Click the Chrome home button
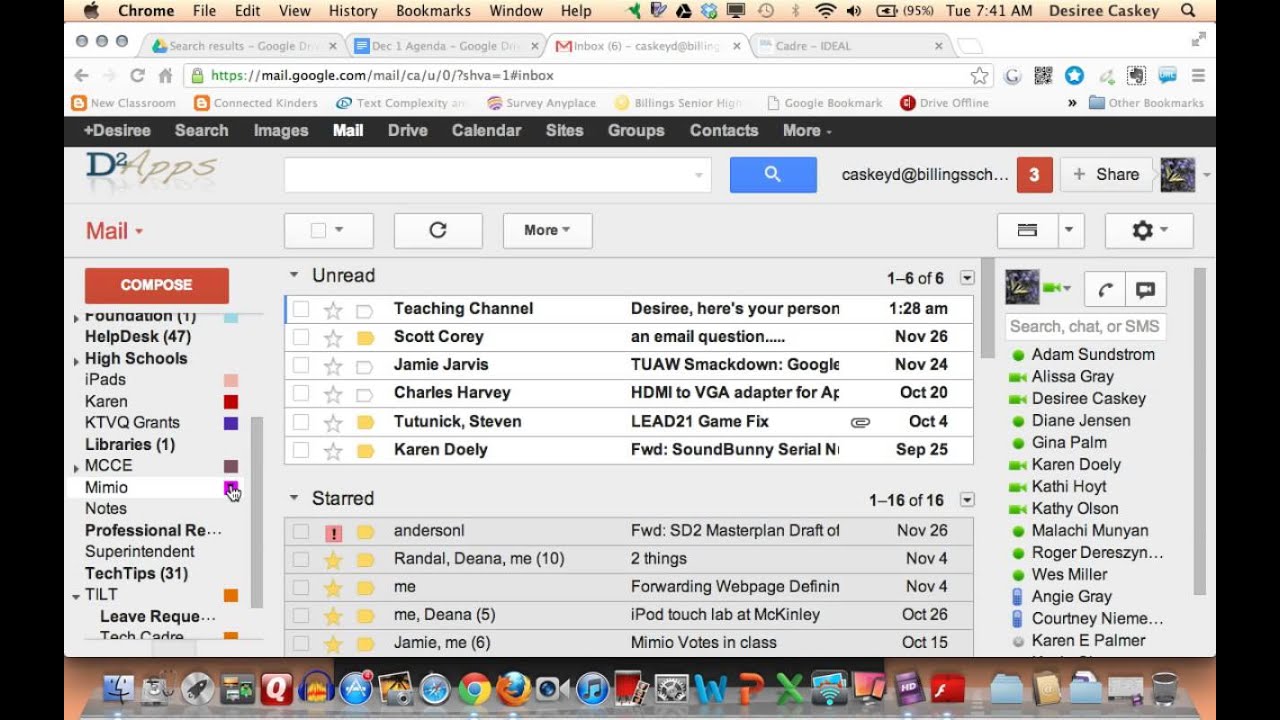 (165, 76)
